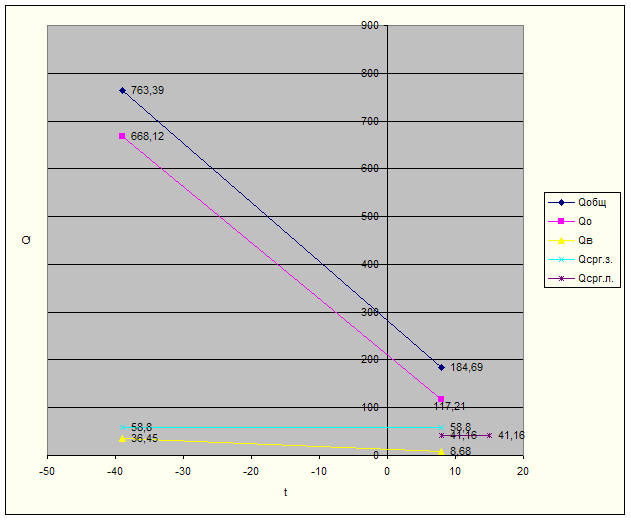Image resolution: width=631 pixels, height=520 pixels.
Task: Click the Qсрг.з. legend marker icon
Action: click(x=561, y=259)
